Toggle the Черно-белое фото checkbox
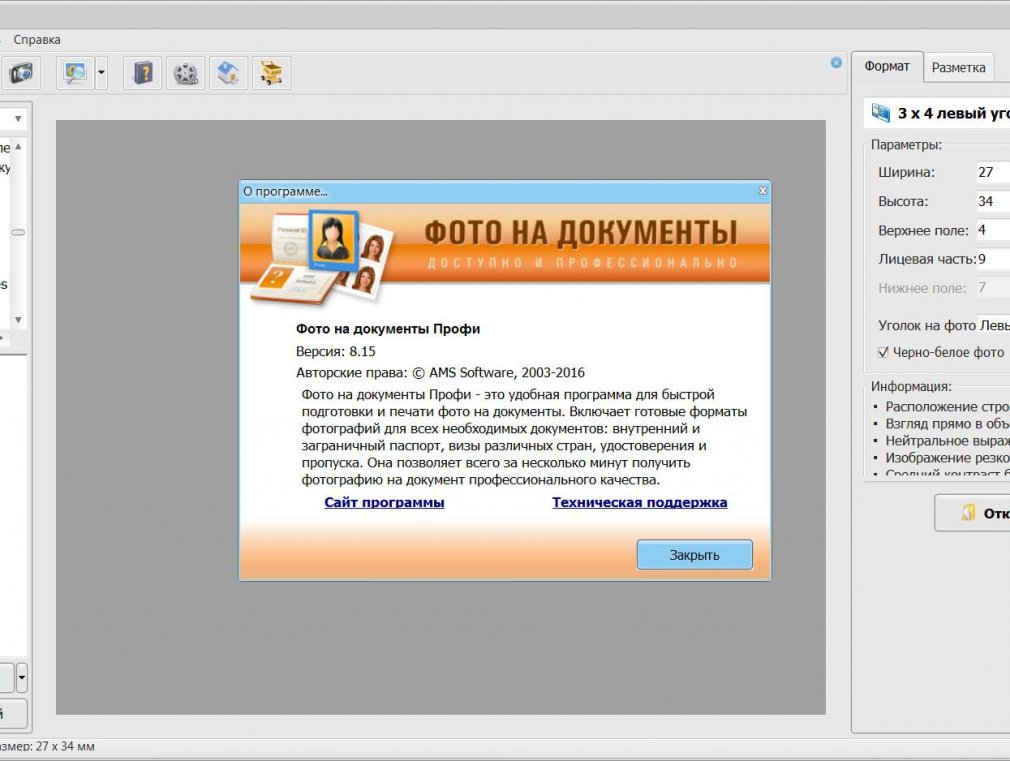Image resolution: width=1010 pixels, height=761 pixels. pos(883,352)
